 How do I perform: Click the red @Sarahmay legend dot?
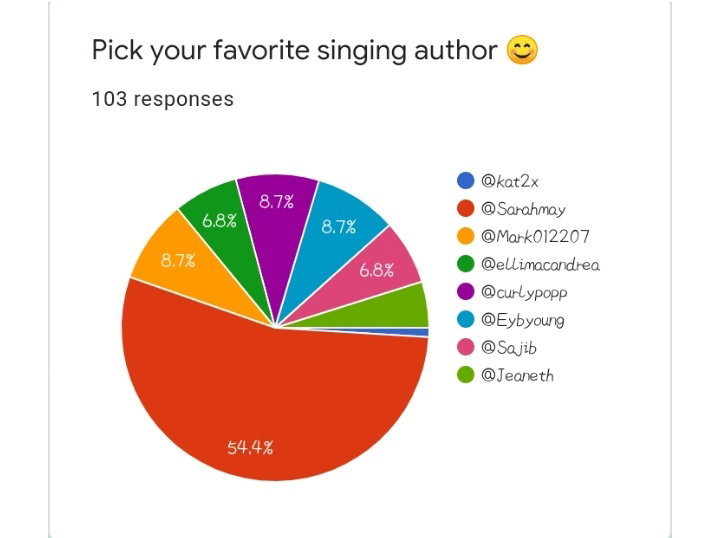click(466, 208)
